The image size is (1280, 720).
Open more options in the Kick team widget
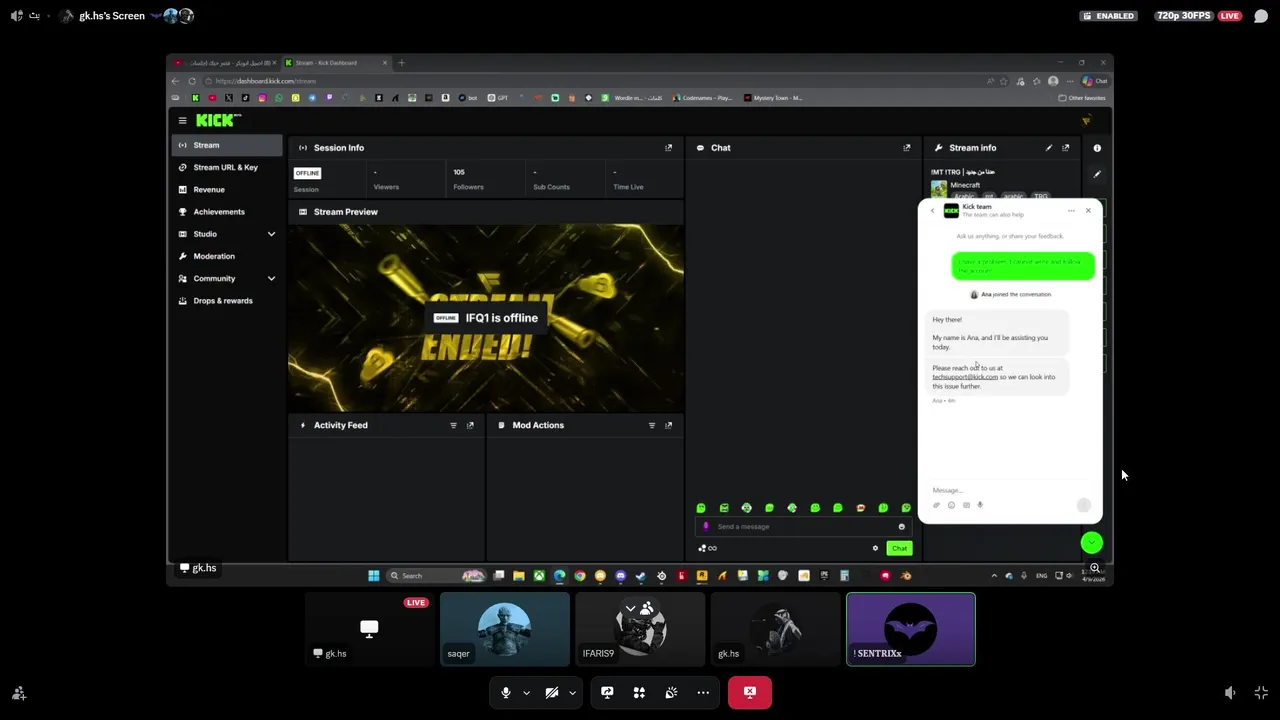(1071, 210)
